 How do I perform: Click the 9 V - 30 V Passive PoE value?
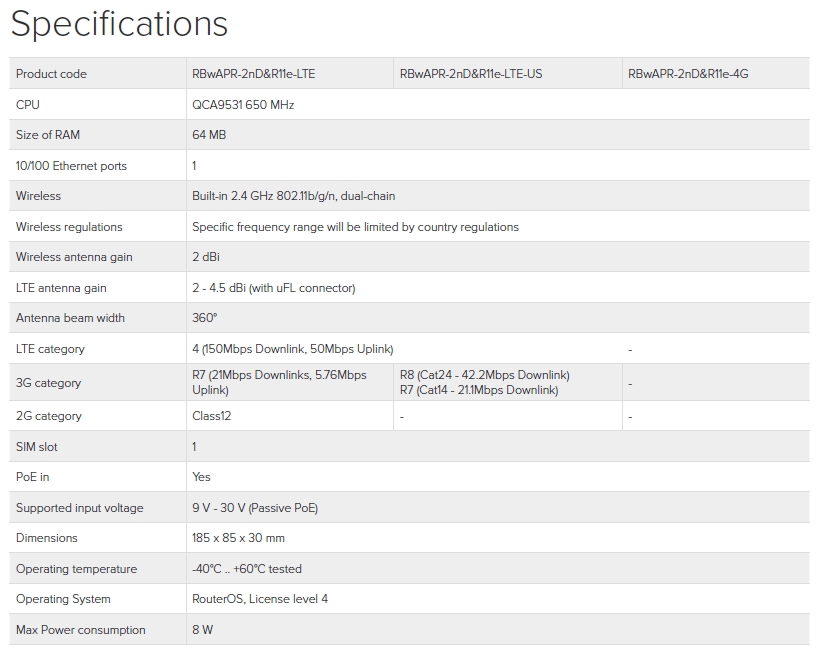coord(254,508)
